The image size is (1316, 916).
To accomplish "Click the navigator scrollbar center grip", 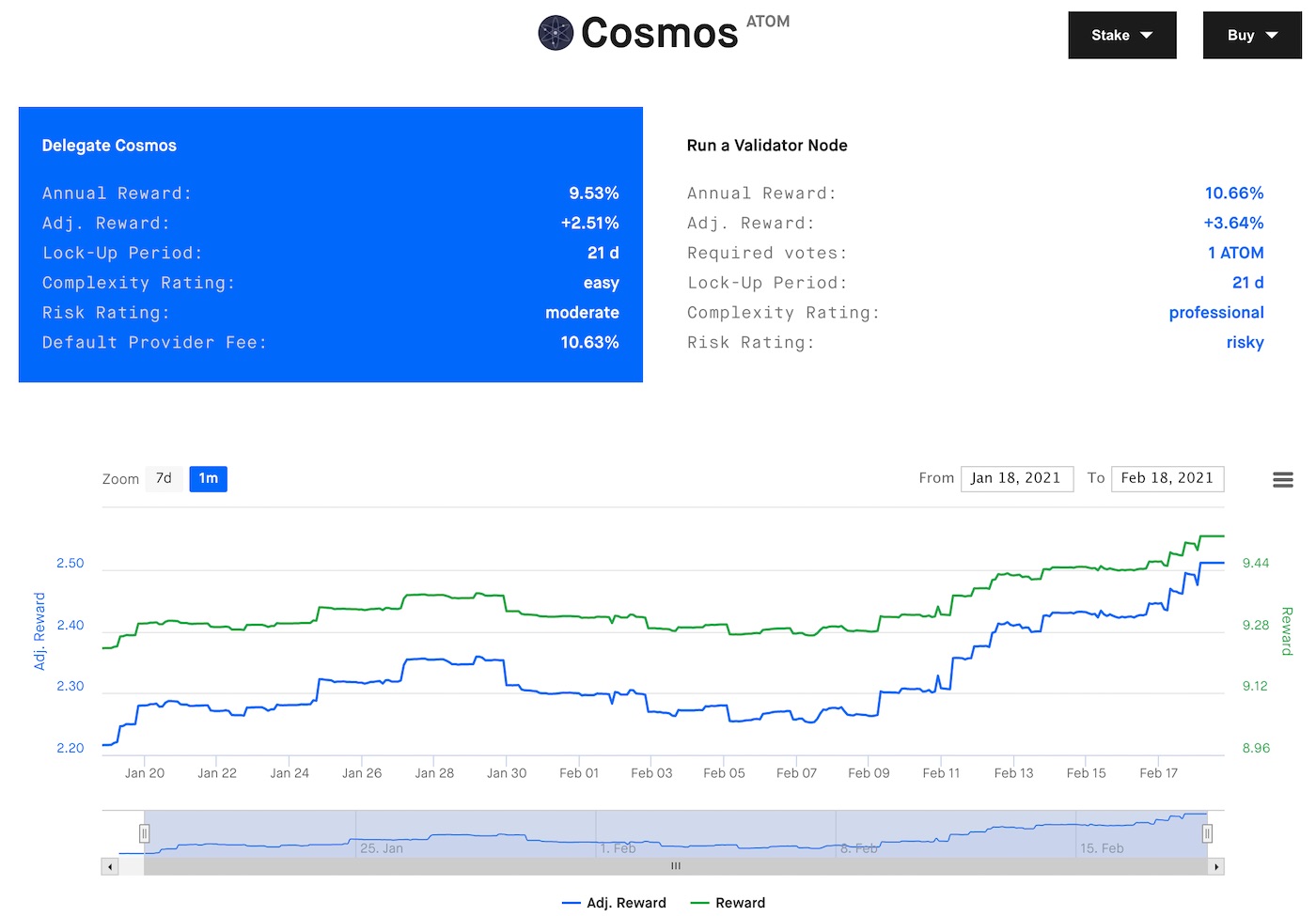I will click(x=675, y=867).
